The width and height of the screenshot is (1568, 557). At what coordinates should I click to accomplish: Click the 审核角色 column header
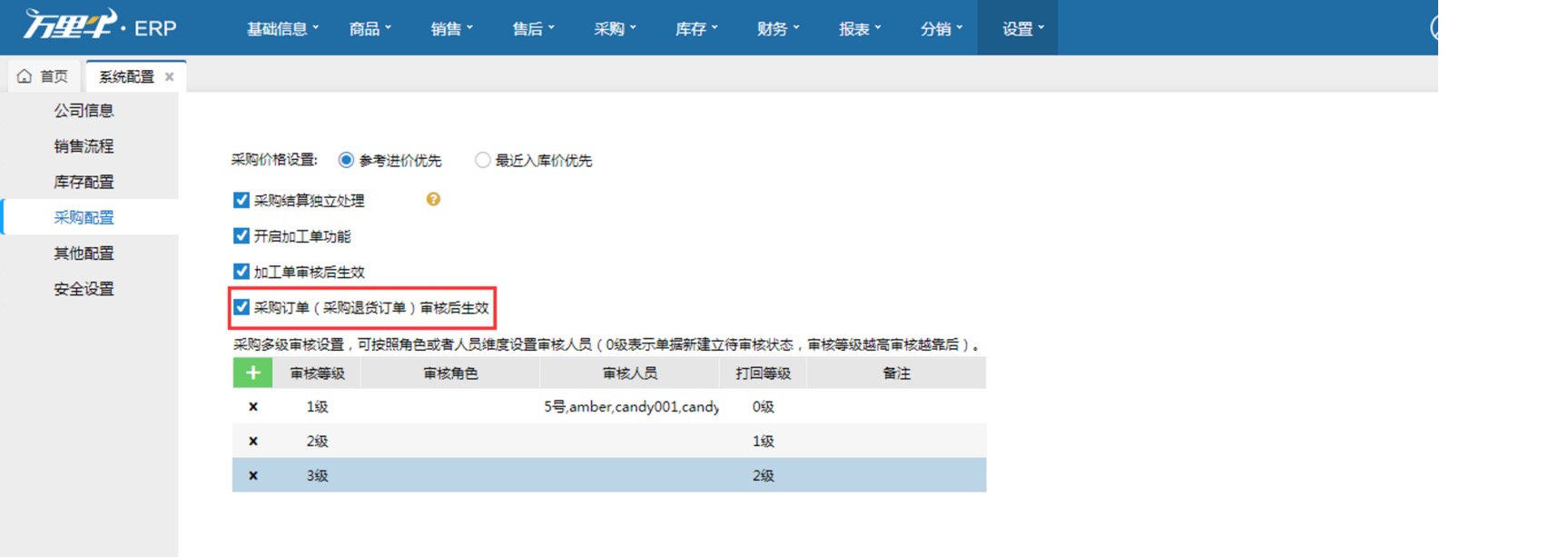click(x=450, y=373)
